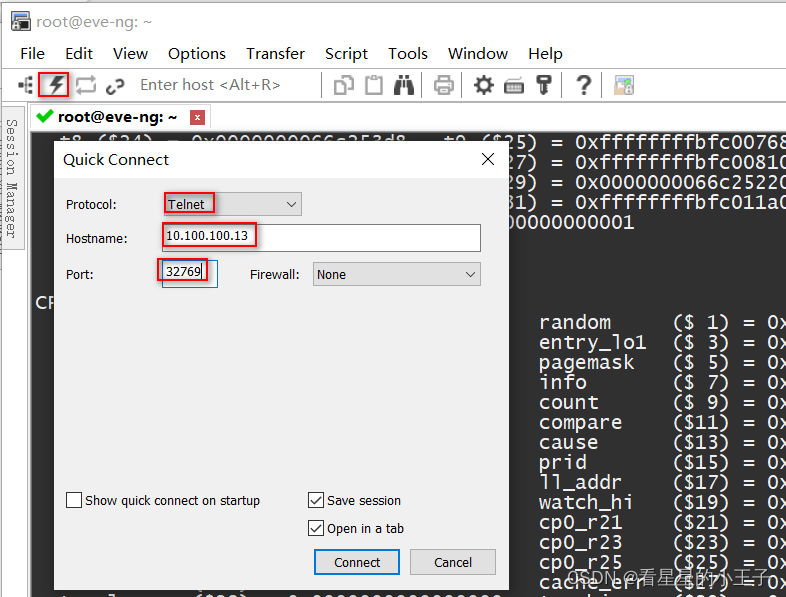Click the Quick Connect lightning bolt icon
Image resolution: width=786 pixels, height=597 pixels.
[x=55, y=85]
